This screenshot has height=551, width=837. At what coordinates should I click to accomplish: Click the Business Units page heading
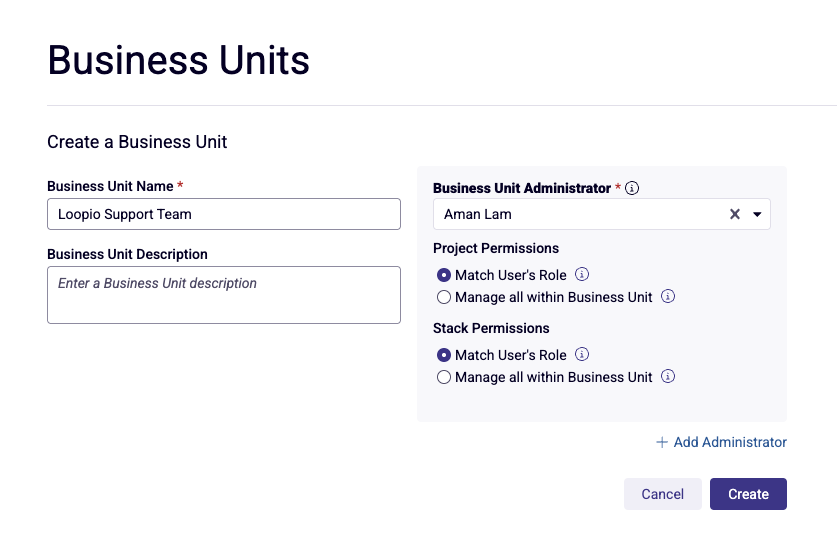click(x=178, y=60)
